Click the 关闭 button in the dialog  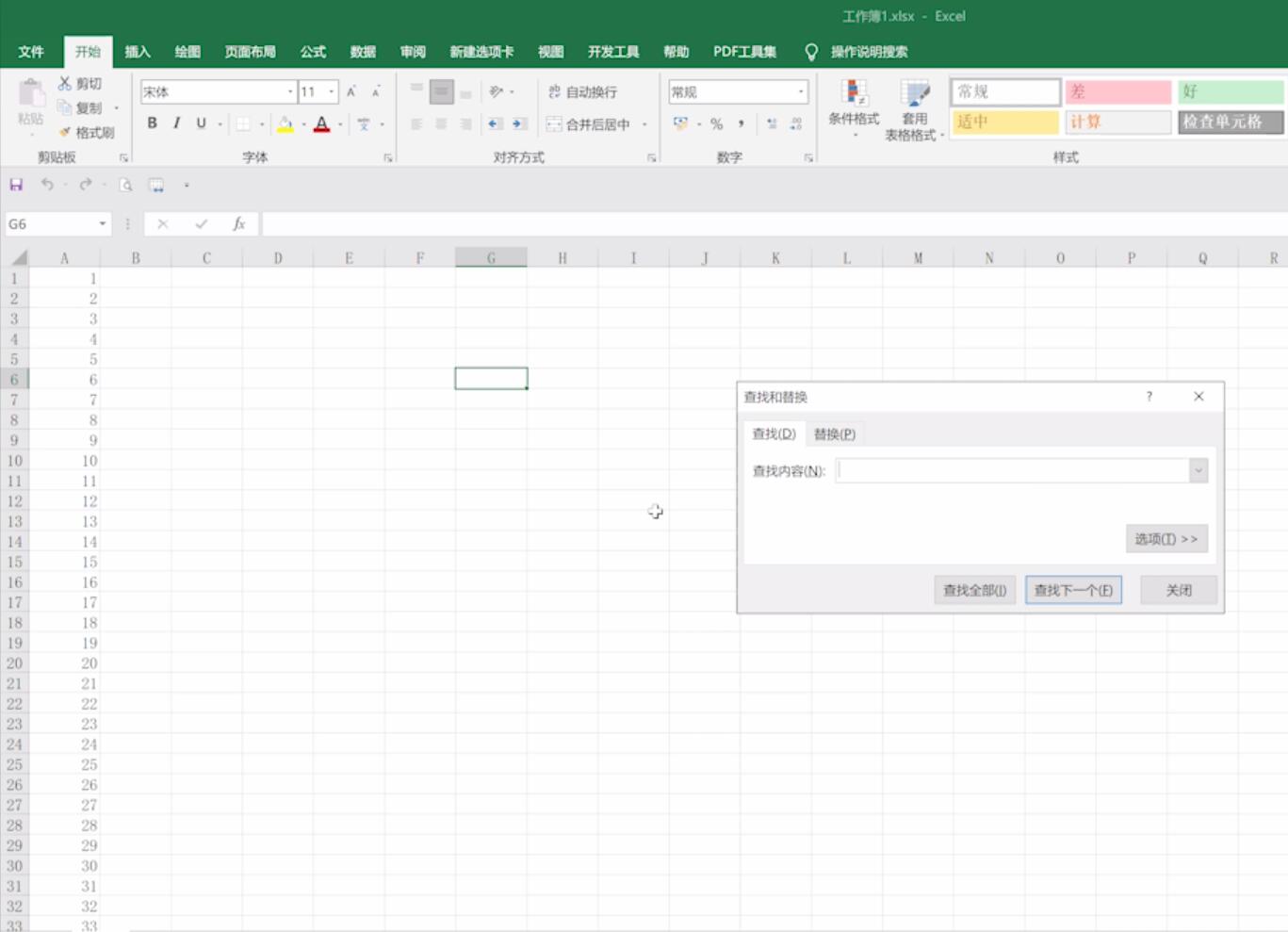pos(1179,590)
